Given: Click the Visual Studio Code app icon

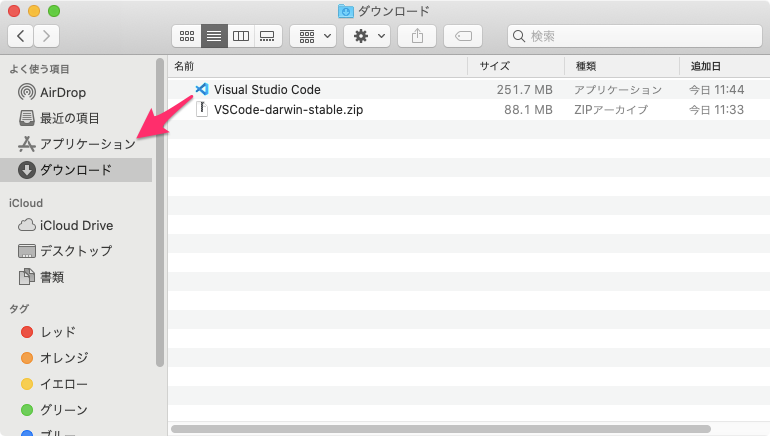Looking at the screenshot, I should pyautogui.click(x=201, y=89).
